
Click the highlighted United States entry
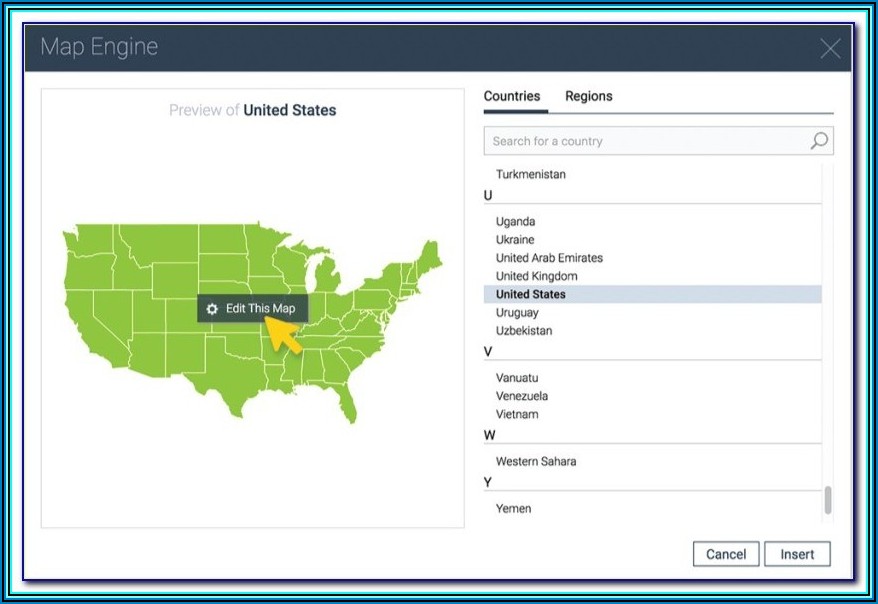coord(530,294)
